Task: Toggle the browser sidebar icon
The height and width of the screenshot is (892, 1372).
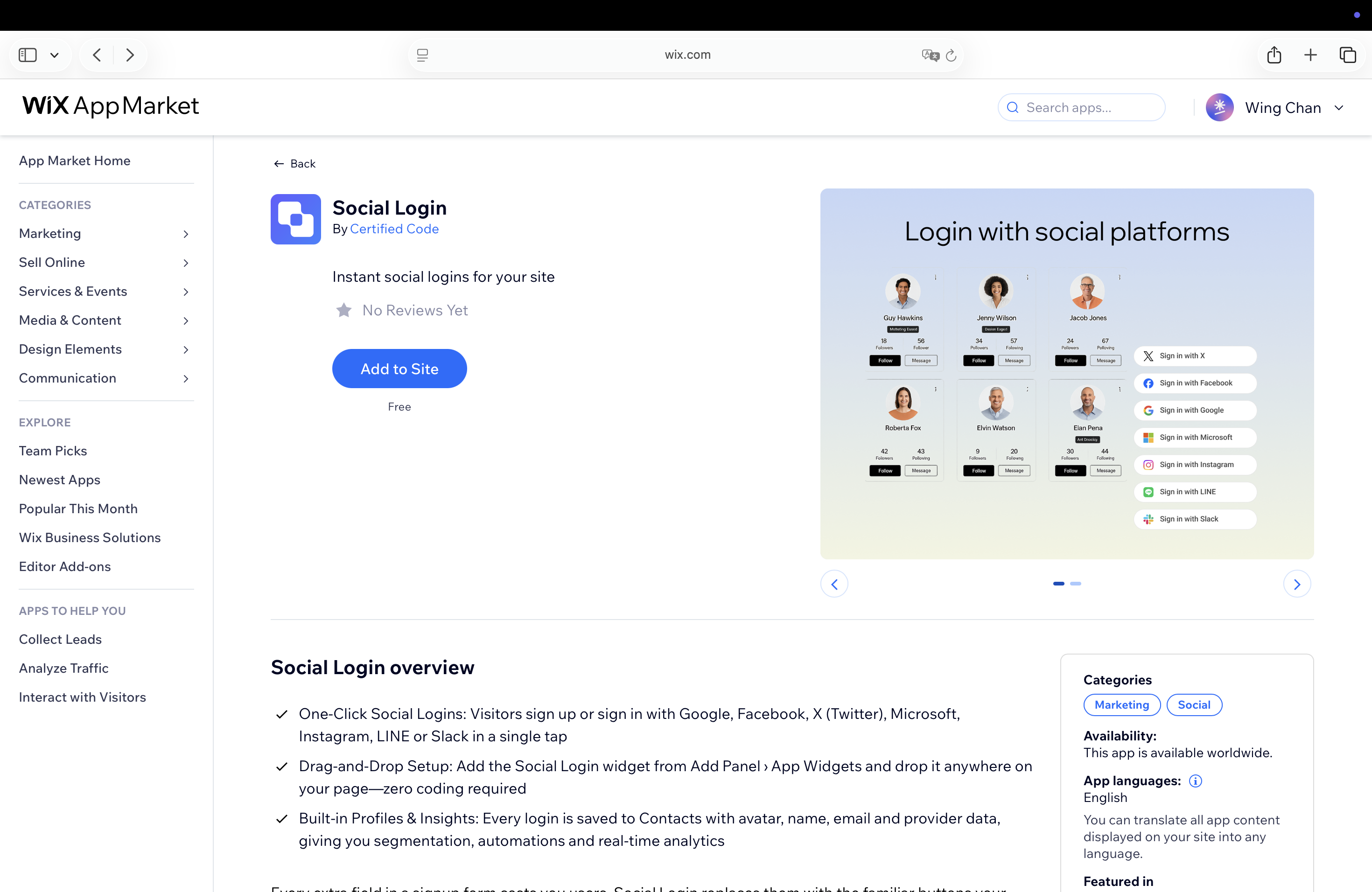Action: (x=27, y=54)
